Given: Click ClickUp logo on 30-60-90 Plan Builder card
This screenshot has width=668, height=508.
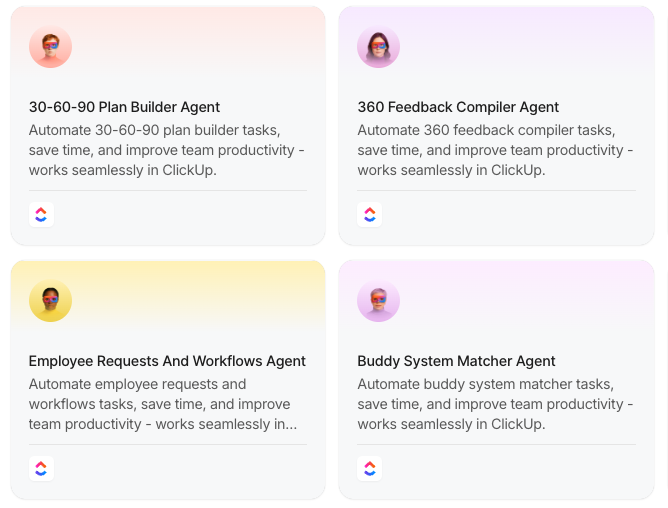Looking at the screenshot, I should tap(41, 214).
